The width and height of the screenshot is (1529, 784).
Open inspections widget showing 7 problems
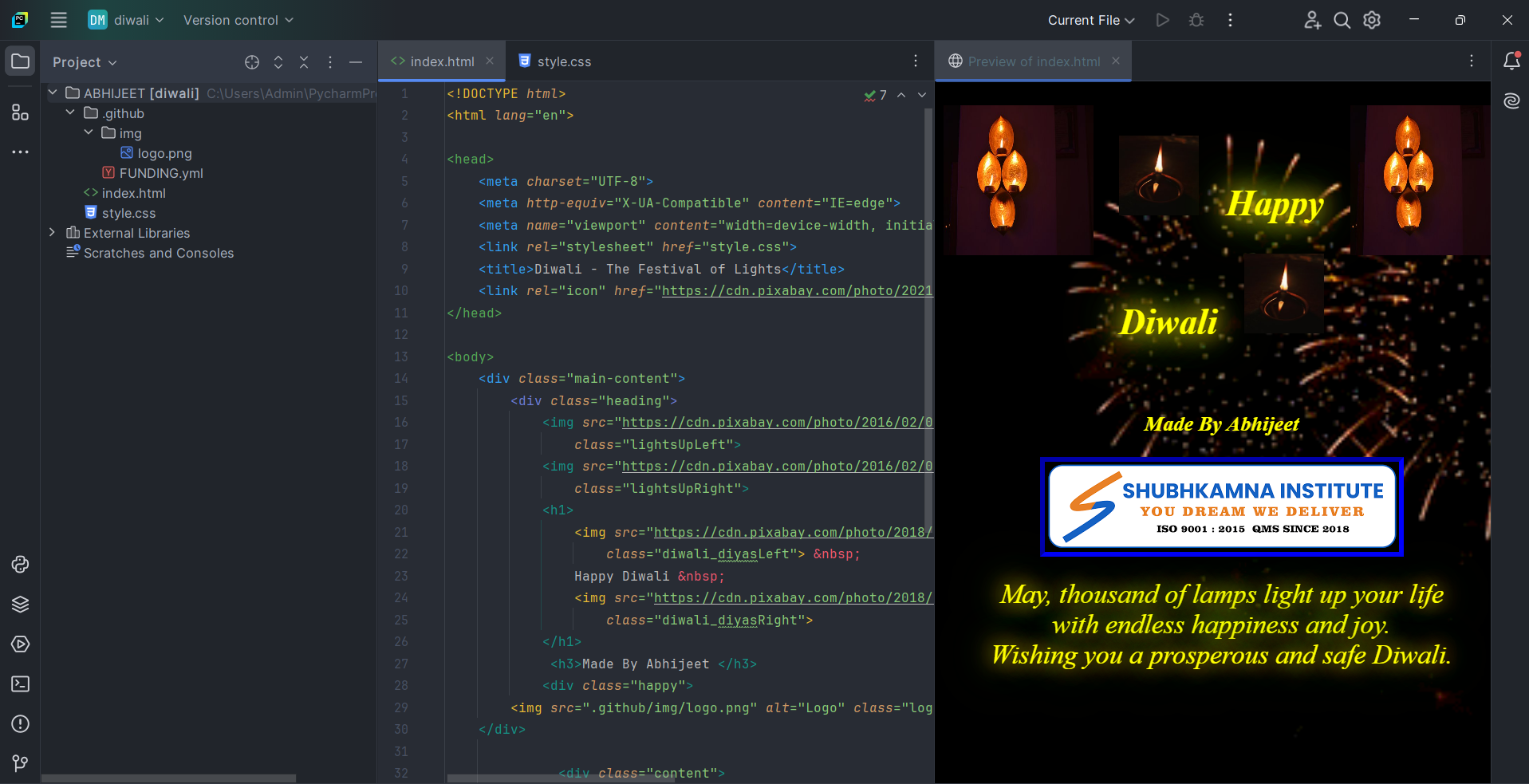point(876,95)
